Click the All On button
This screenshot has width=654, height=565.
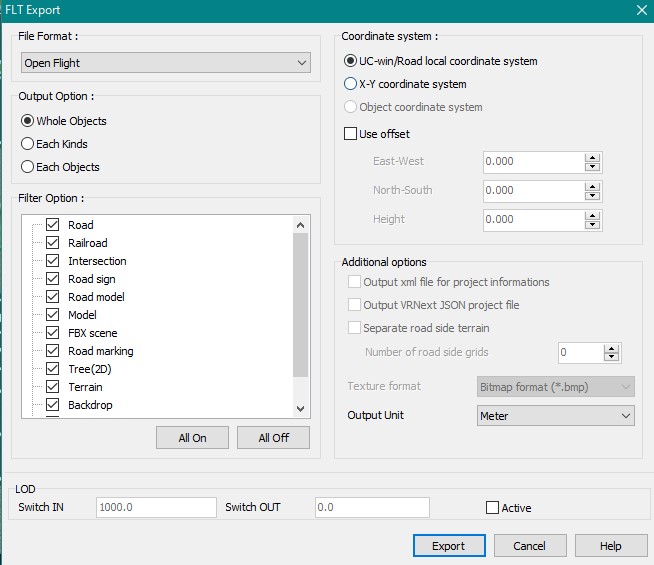pyautogui.click(x=192, y=438)
